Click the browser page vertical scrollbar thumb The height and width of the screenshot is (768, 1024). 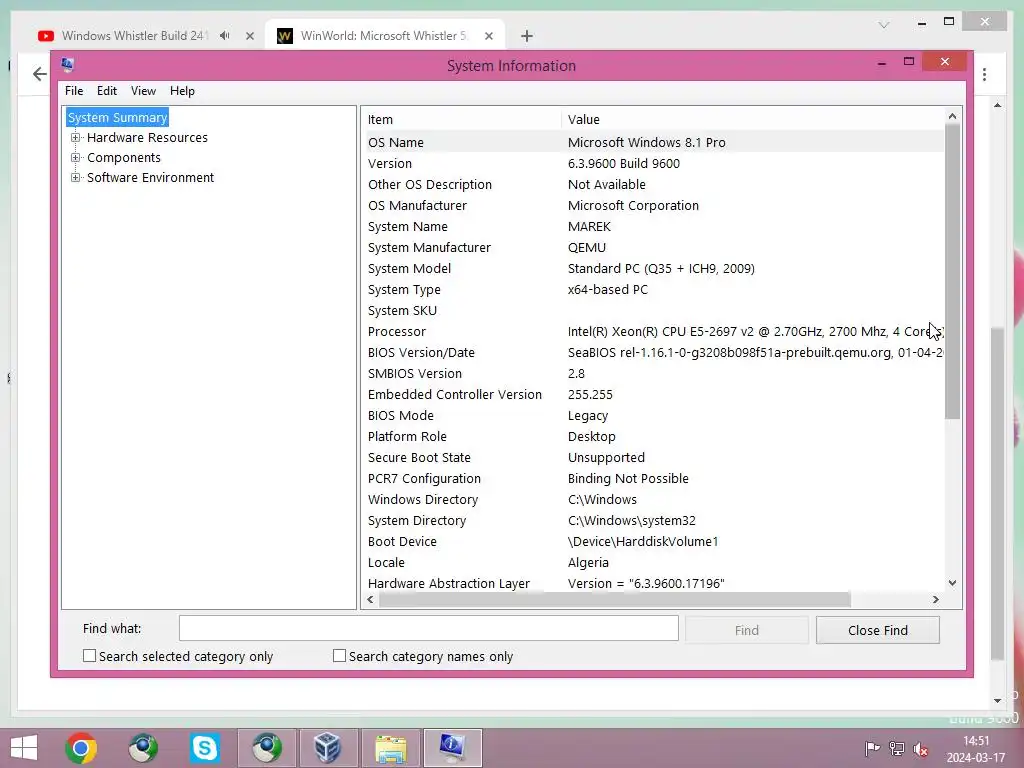coord(997,494)
